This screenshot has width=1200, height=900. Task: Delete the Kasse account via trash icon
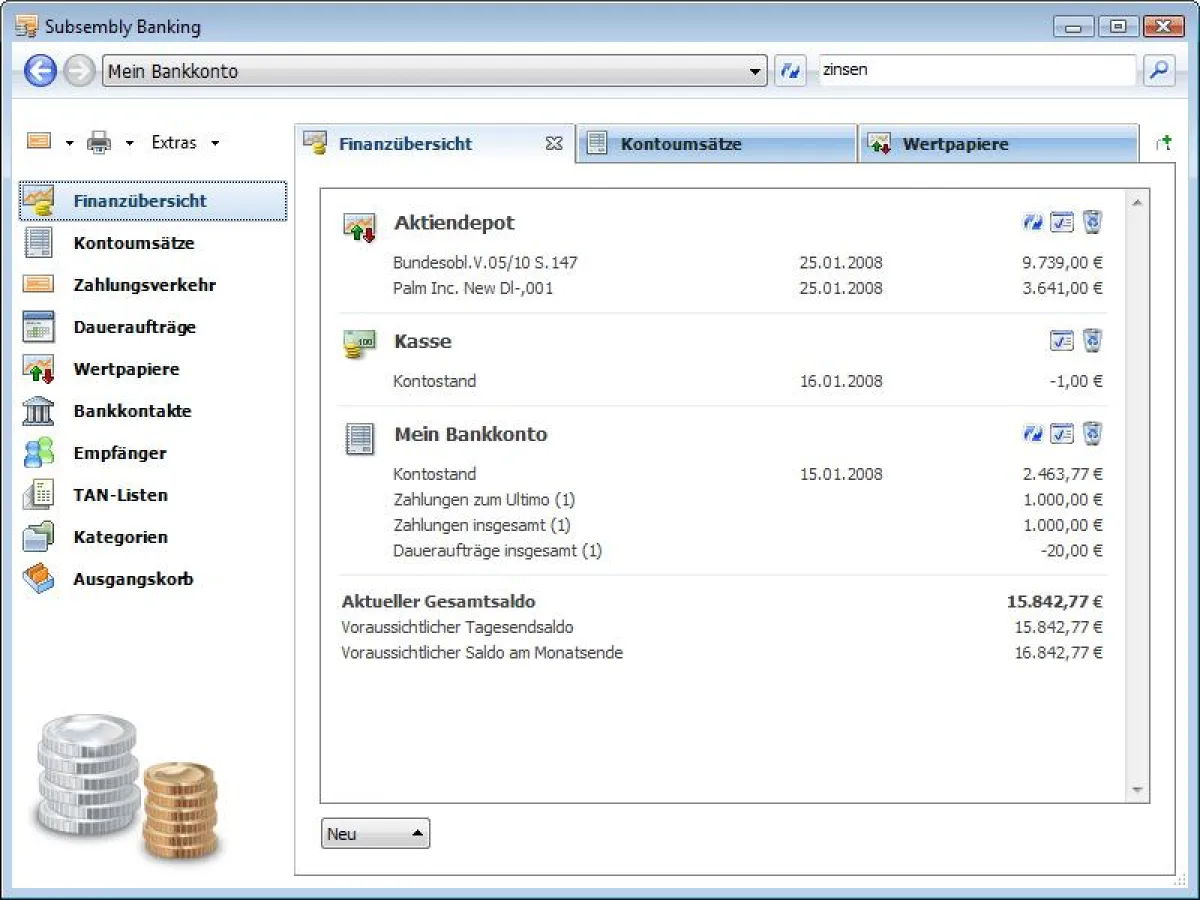click(x=1092, y=341)
